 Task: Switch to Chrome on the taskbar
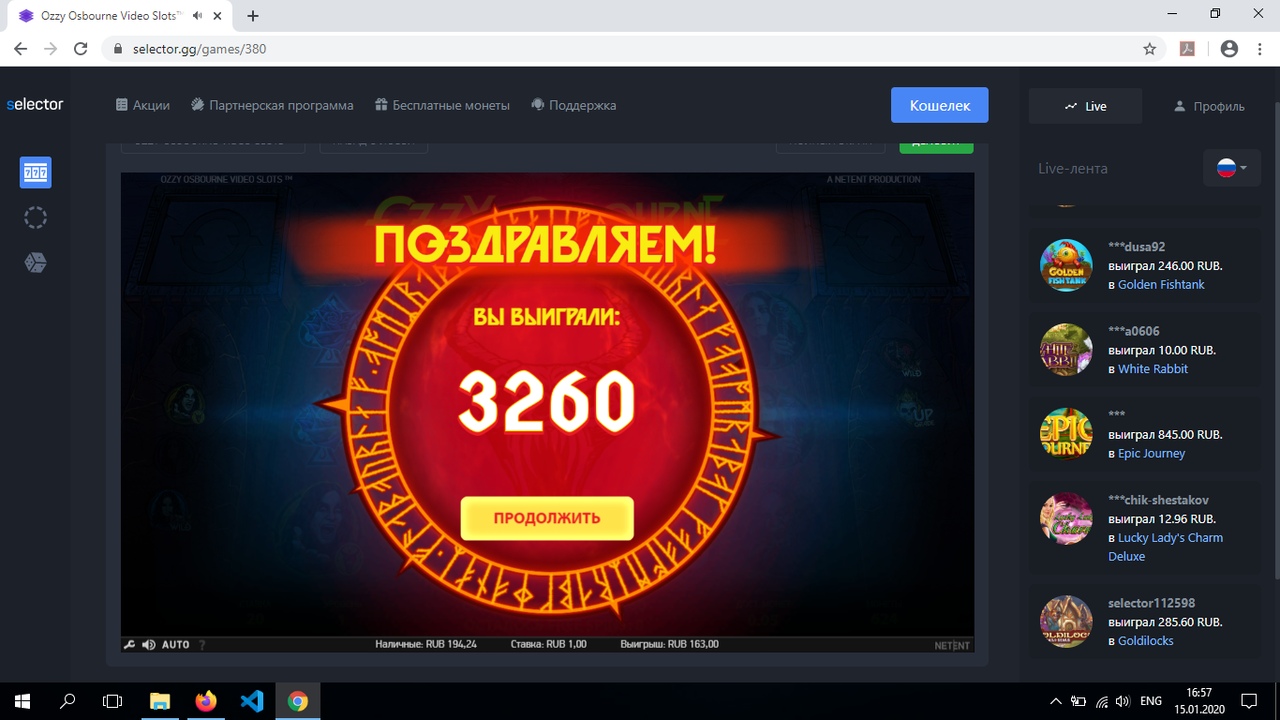(298, 701)
